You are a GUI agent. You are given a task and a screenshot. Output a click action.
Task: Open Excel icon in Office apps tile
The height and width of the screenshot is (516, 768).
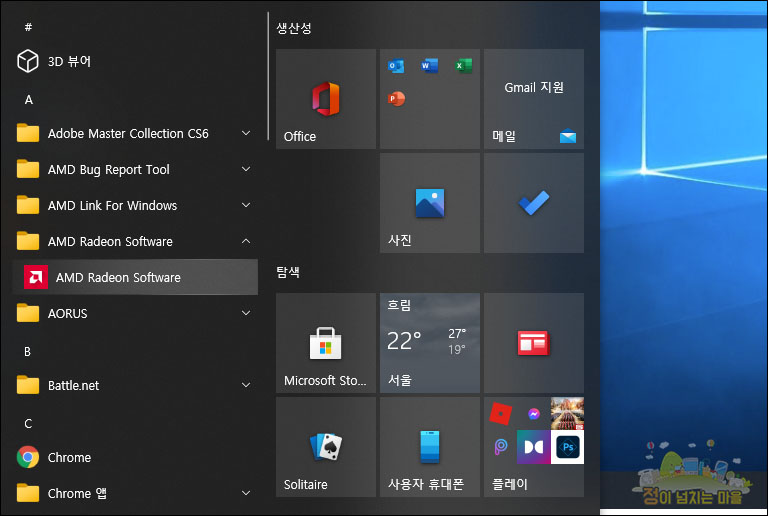click(x=463, y=66)
